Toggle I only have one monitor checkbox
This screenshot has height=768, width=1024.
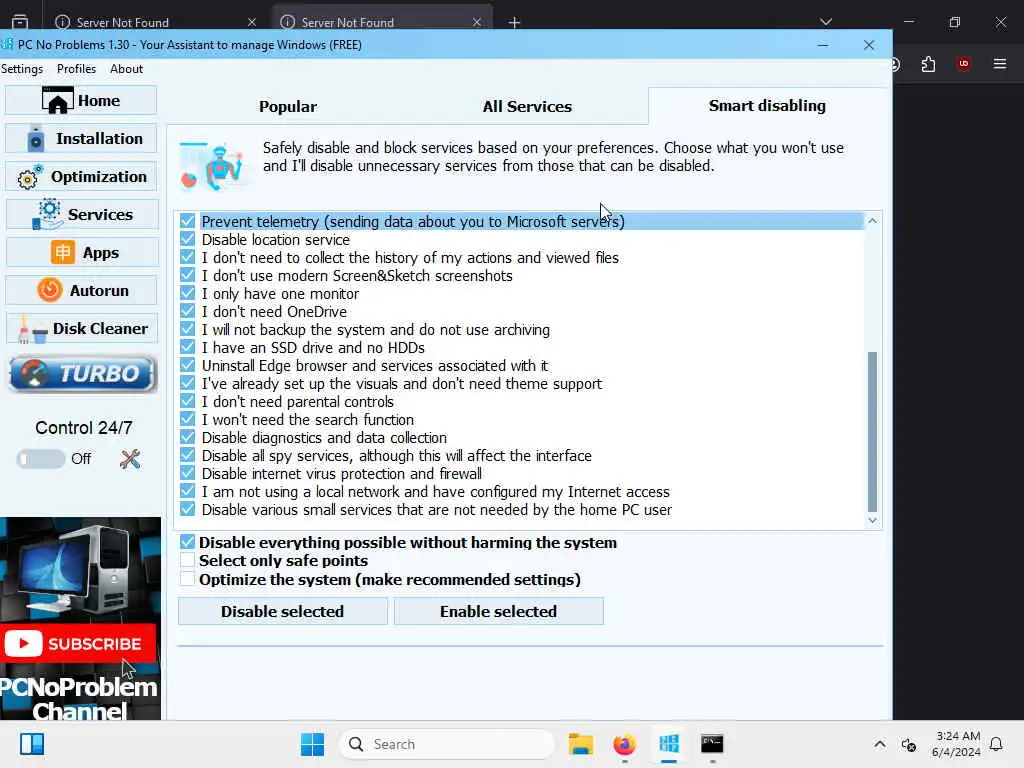[187, 293]
